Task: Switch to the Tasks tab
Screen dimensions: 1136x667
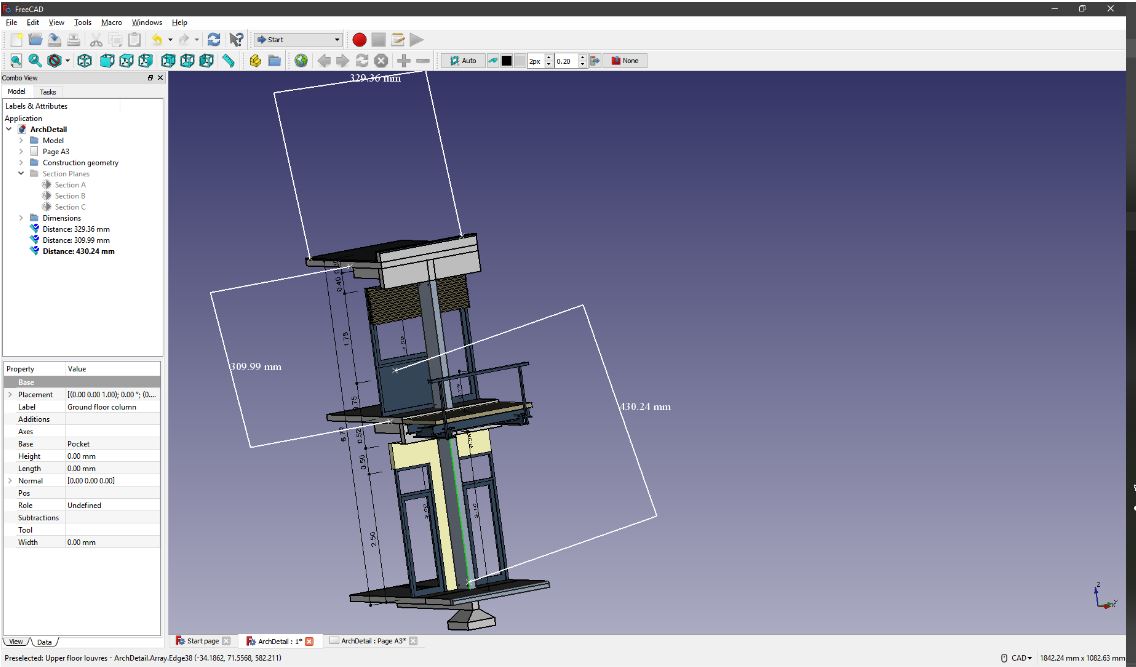Action: pyautogui.click(x=48, y=91)
